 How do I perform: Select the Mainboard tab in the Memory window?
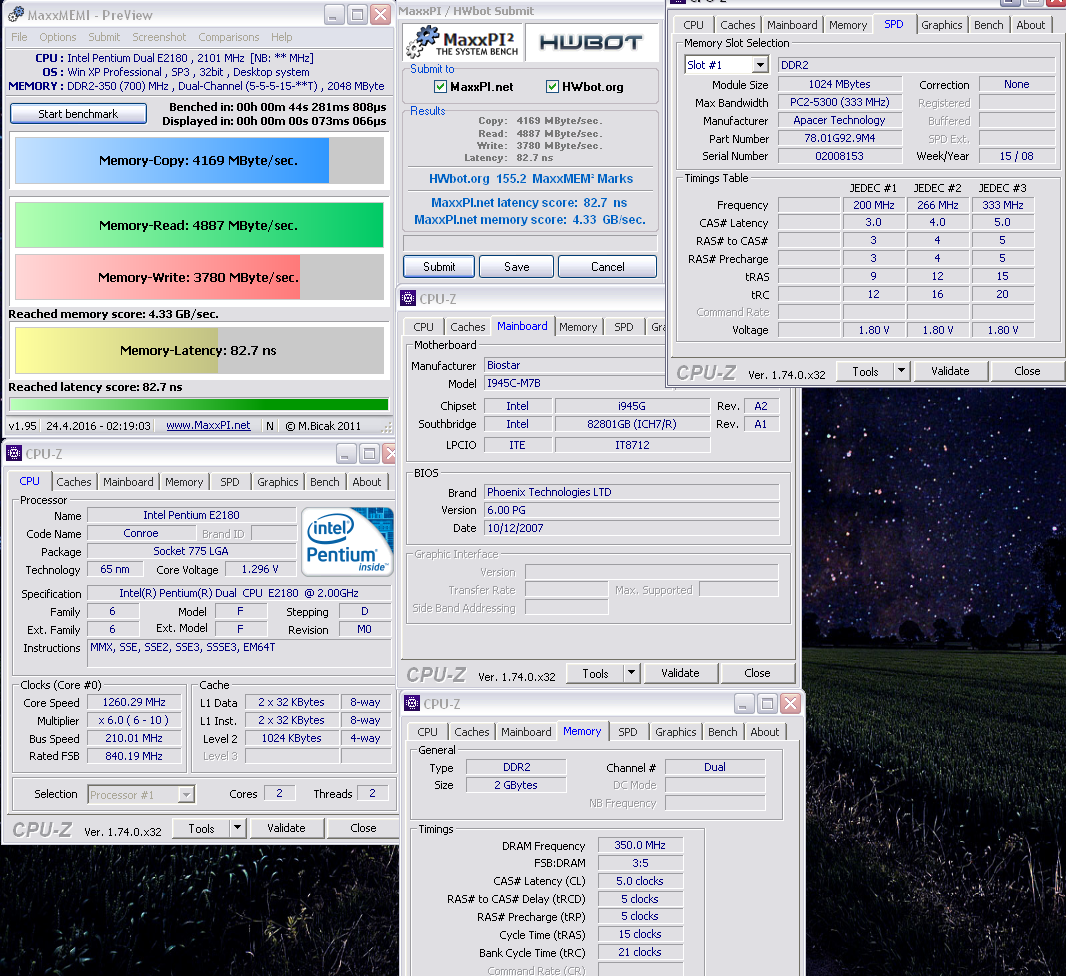pyautogui.click(x=526, y=732)
